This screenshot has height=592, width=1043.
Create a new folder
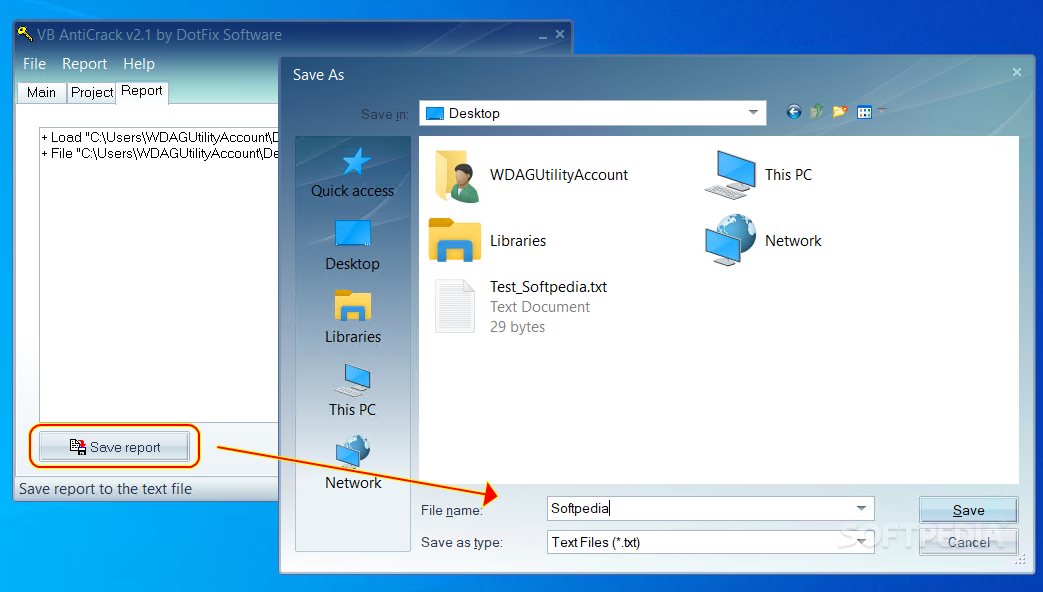pyautogui.click(x=839, y=112)
